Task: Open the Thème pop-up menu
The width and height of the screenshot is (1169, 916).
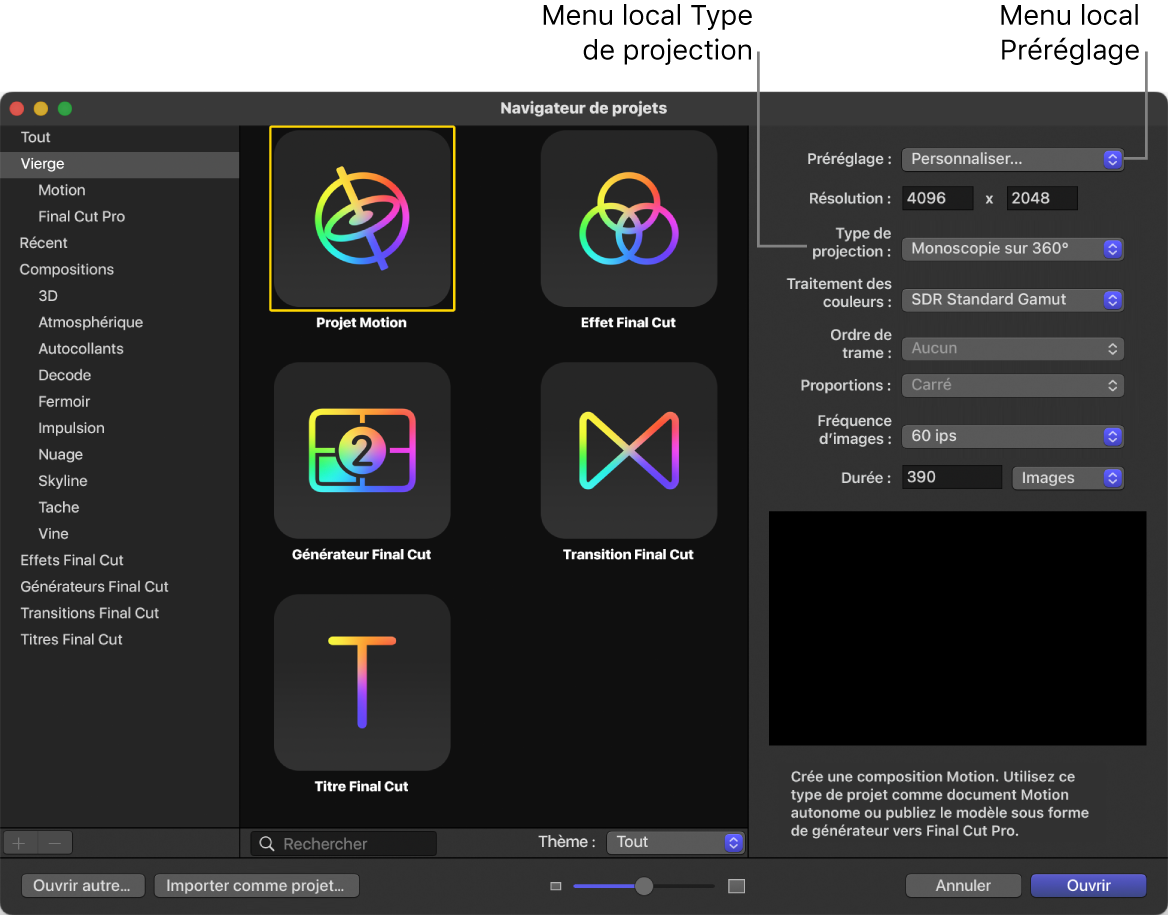Action: coord(676,842)
